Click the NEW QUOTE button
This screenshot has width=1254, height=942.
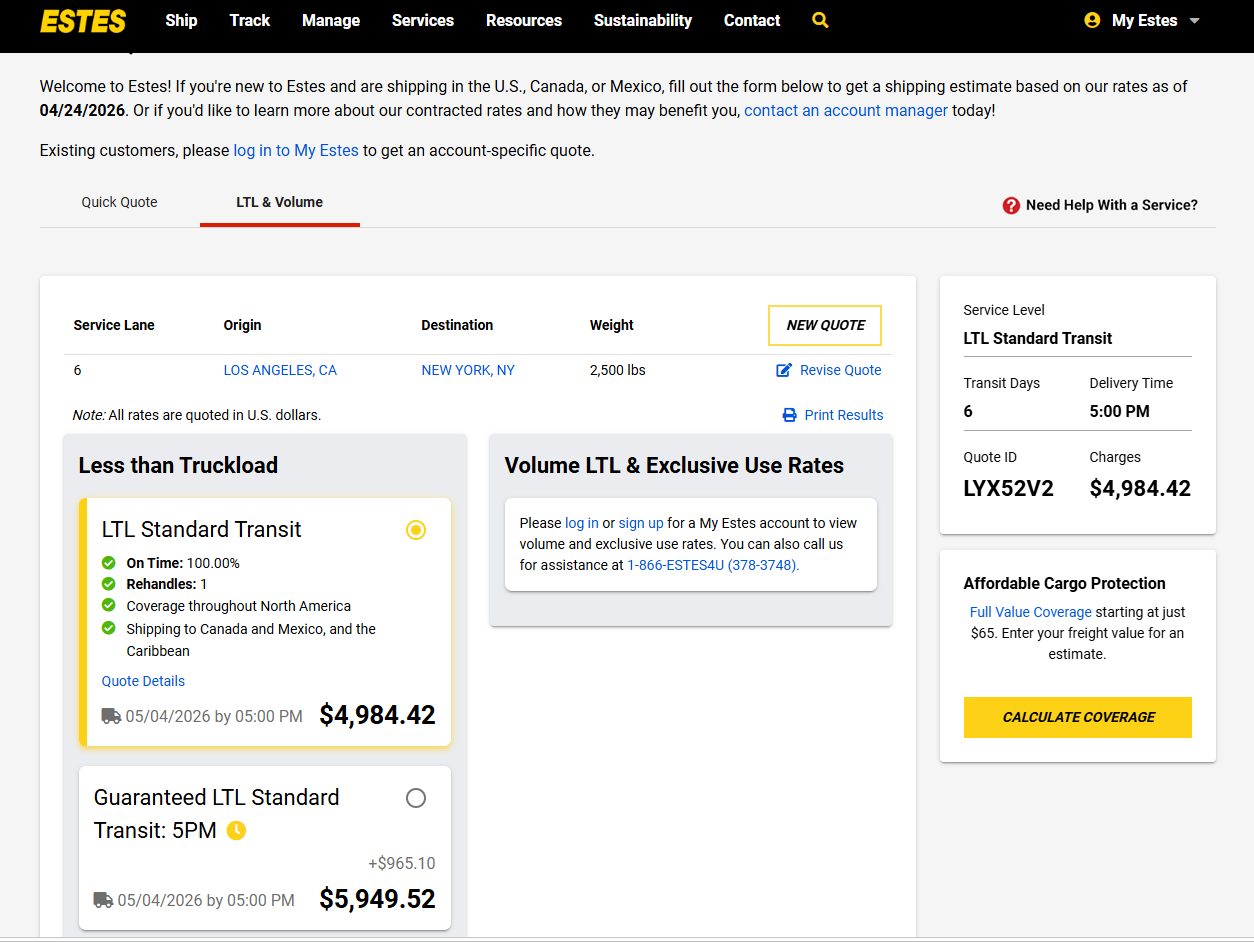(825, 325)
